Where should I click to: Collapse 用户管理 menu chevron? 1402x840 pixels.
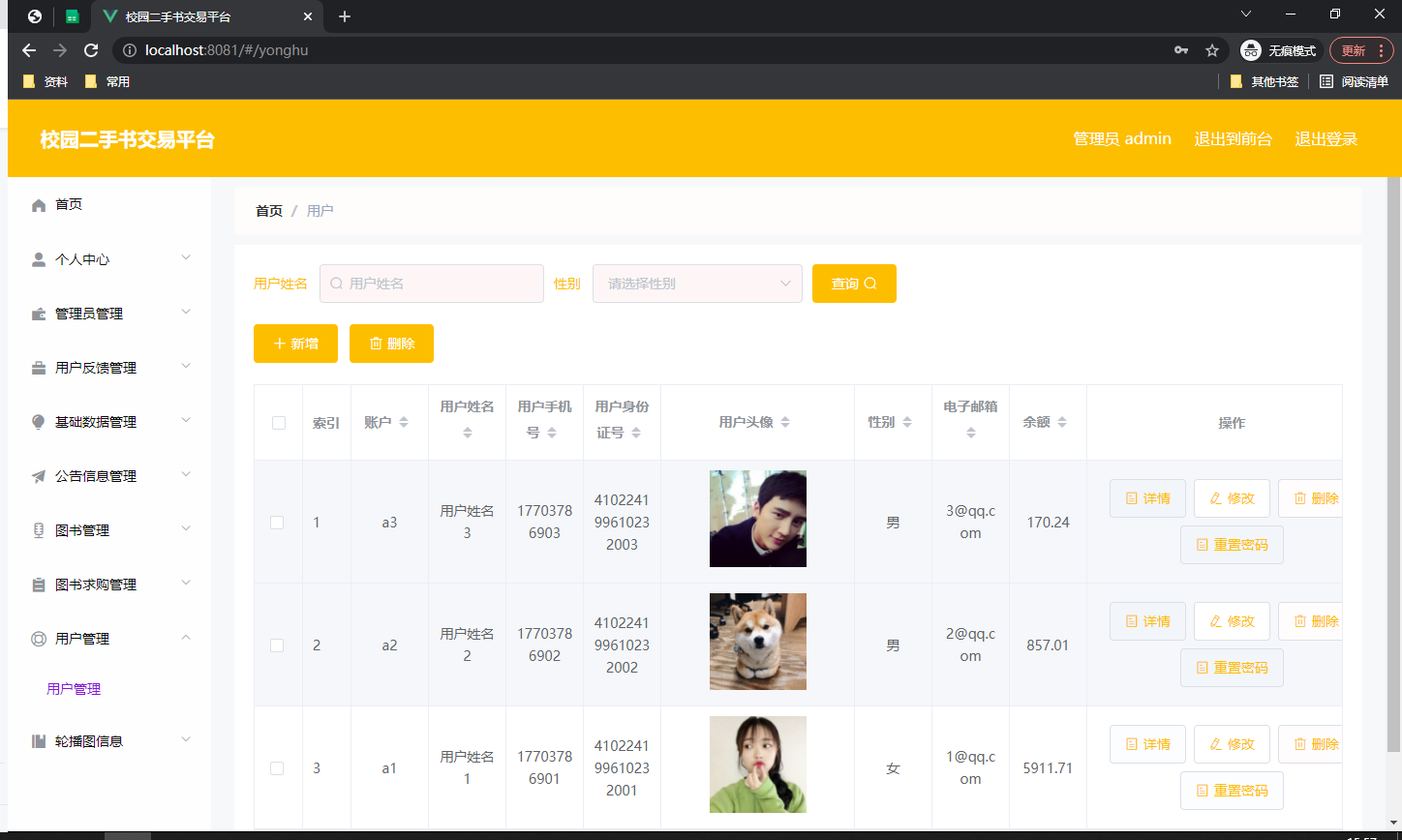[x=186, y=637]
